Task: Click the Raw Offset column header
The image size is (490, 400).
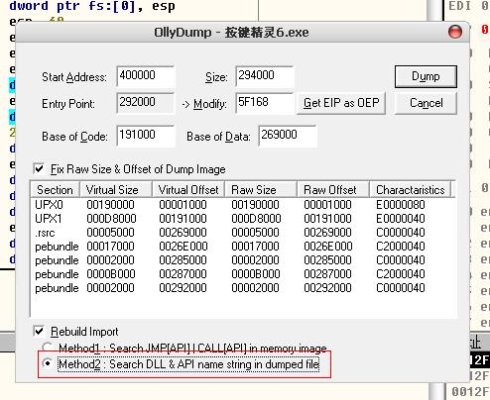Action: point(333,189)
